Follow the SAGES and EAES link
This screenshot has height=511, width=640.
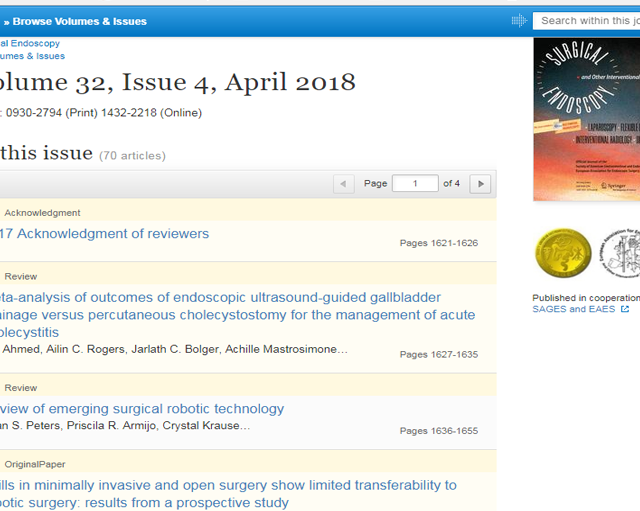pos(574,310)
